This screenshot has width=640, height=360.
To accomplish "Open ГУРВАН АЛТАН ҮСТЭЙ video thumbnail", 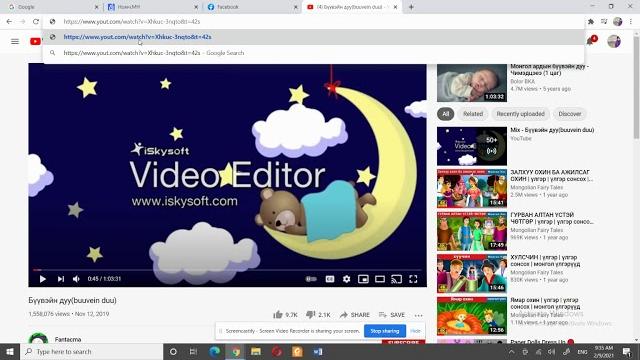I will tap(472, 231).
